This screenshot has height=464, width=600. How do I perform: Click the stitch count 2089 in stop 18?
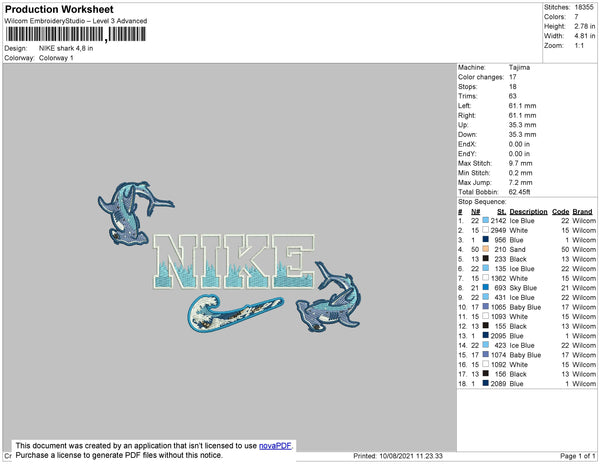(x=498, y=384)
